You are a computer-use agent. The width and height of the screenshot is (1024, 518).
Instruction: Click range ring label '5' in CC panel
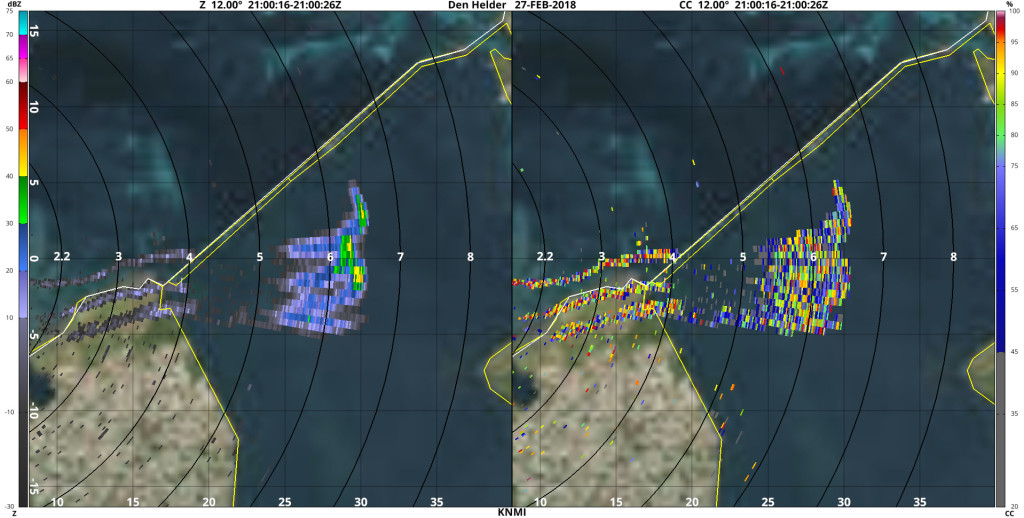point(743,257)
